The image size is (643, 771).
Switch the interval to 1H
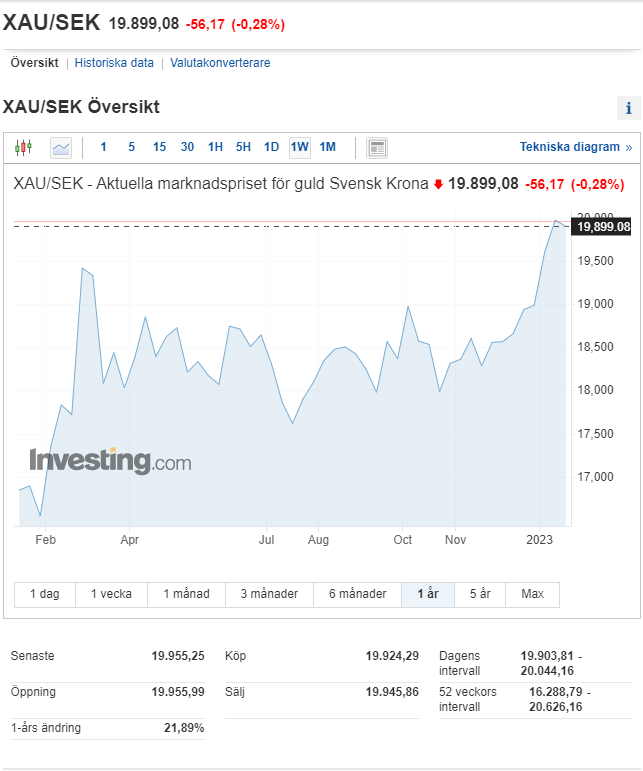tap(215, 148)
